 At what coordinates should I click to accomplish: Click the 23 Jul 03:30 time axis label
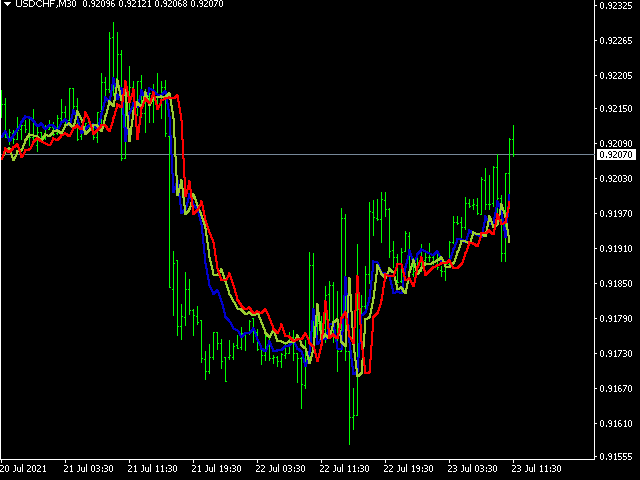pos(473,469)
